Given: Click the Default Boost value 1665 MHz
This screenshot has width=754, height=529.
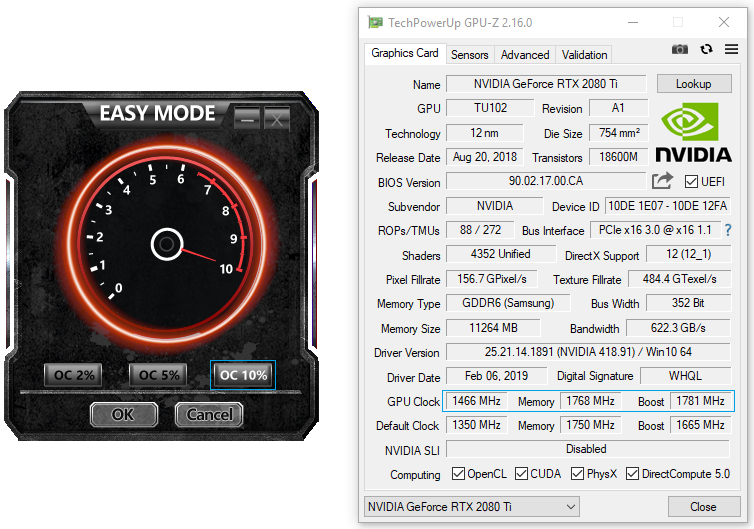Looking at the screenshot, I should pyautogui.click(x=700, y=425).
